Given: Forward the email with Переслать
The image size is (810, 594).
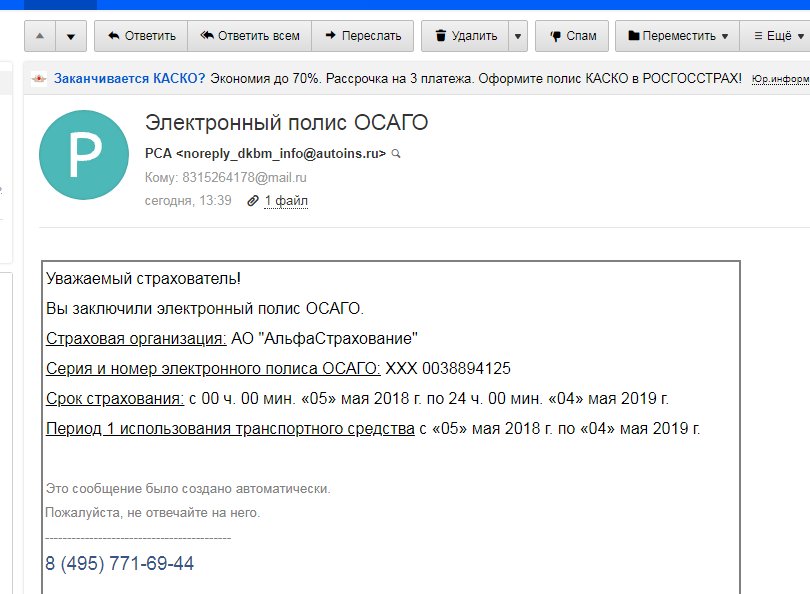Looking at the screenshot, I should pos(363,36).
